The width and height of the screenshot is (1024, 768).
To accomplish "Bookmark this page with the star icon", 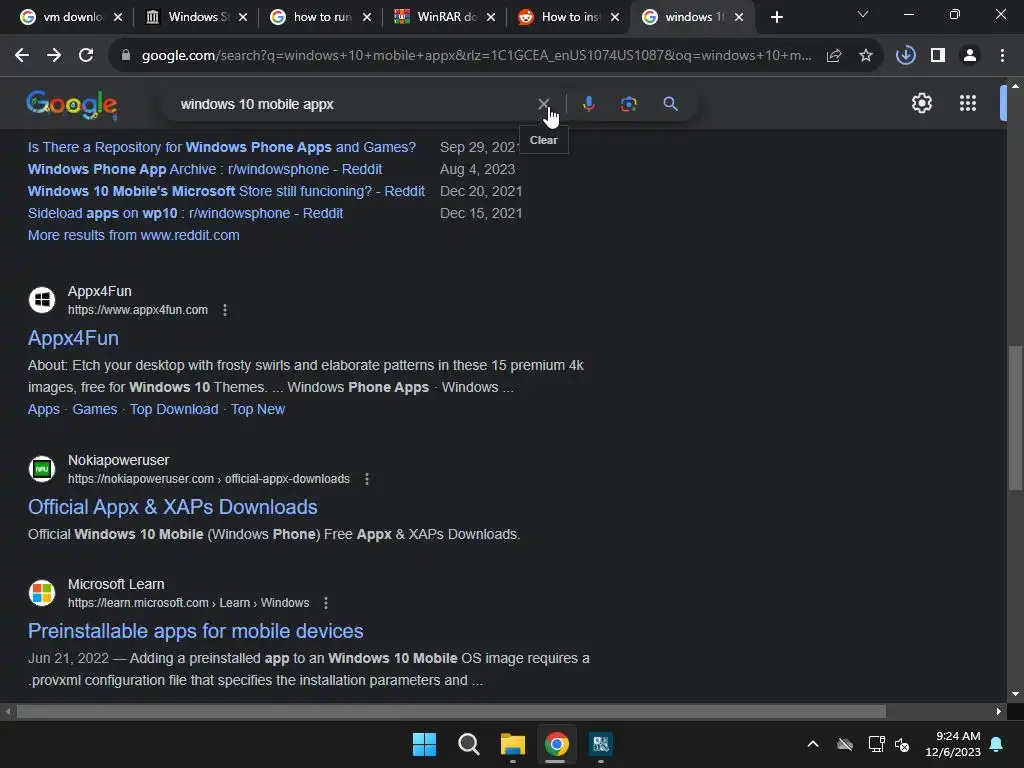I will 866,56.
